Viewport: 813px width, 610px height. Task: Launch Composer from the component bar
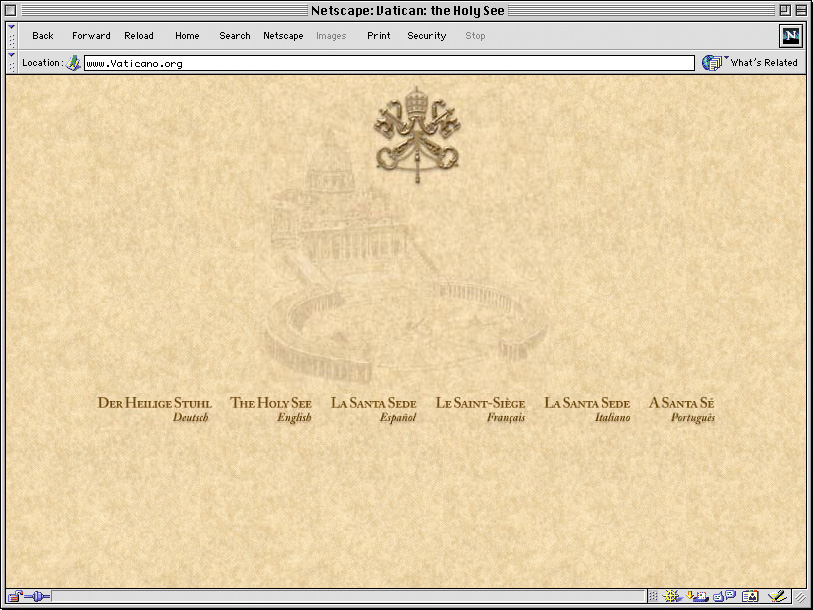pos(777,597)
